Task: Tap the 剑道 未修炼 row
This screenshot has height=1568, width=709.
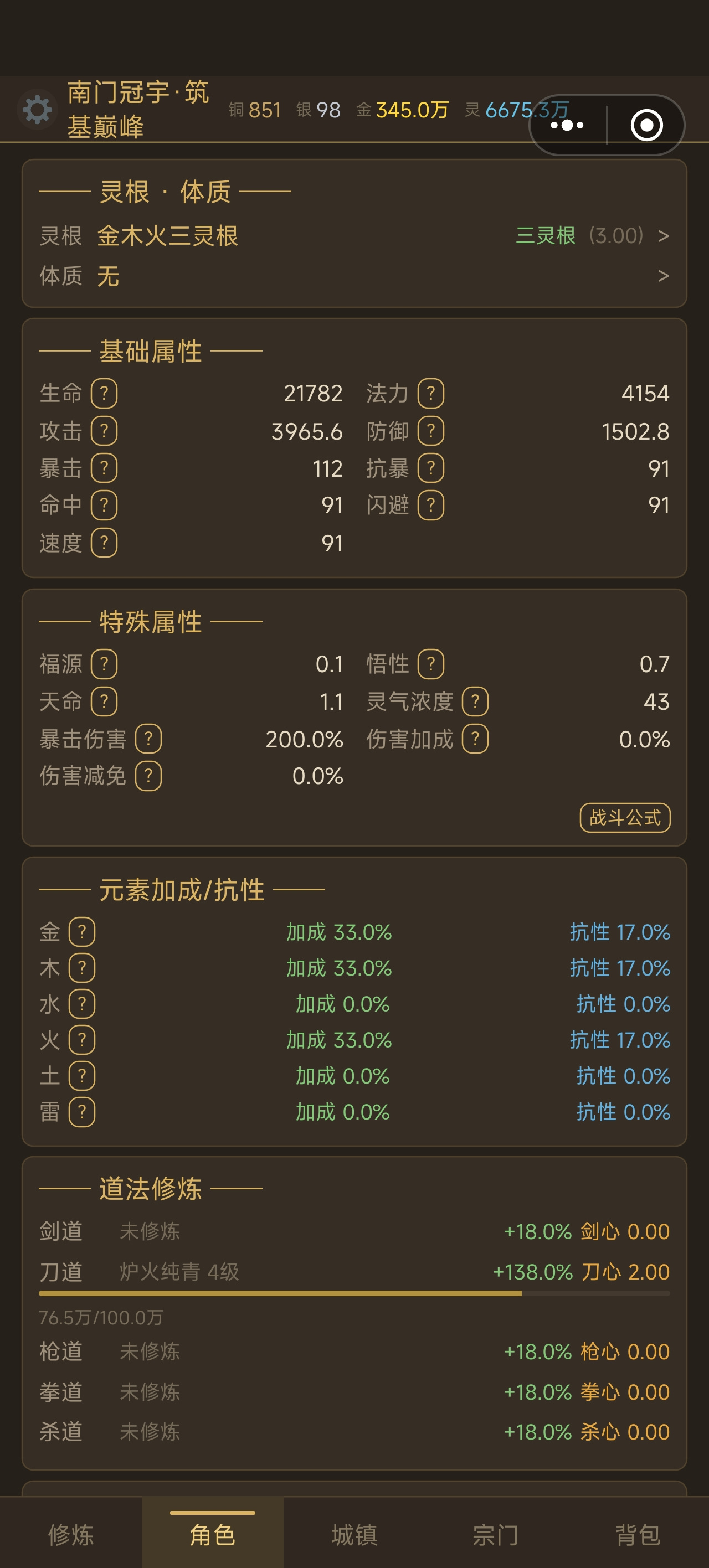Action: pyautogui.click(x=354, y=1231)
